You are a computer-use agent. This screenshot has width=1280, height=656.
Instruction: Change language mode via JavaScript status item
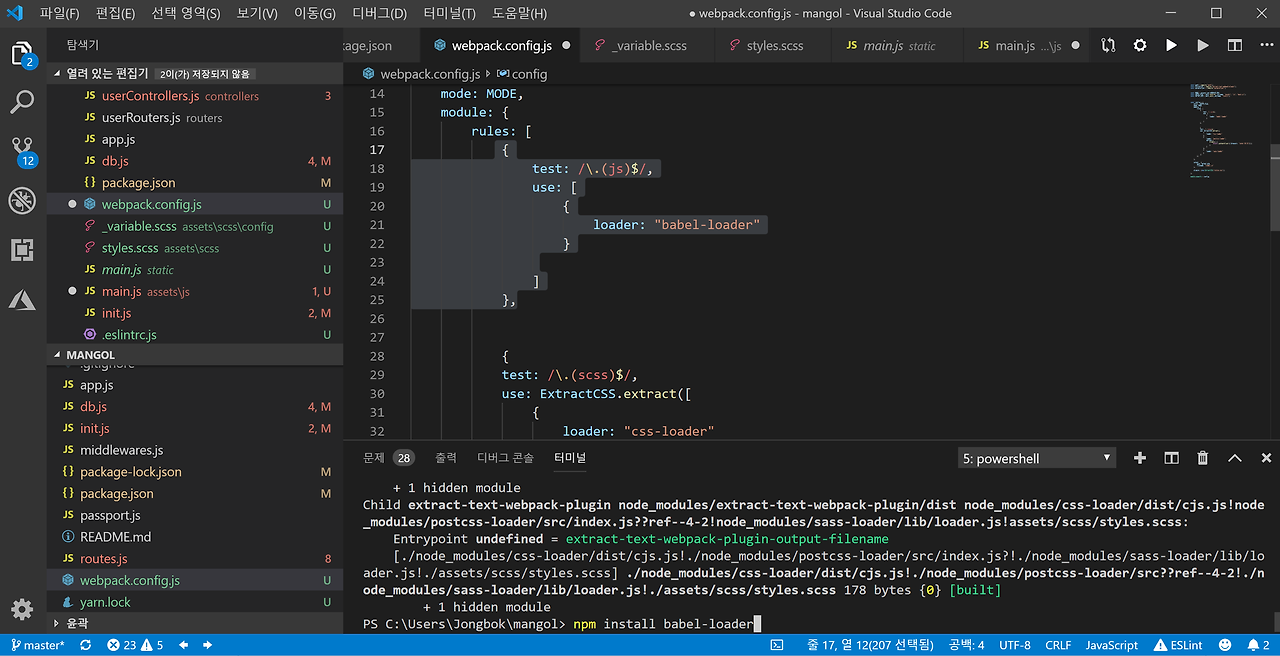pyautogui.click(x=1111, y=645)
